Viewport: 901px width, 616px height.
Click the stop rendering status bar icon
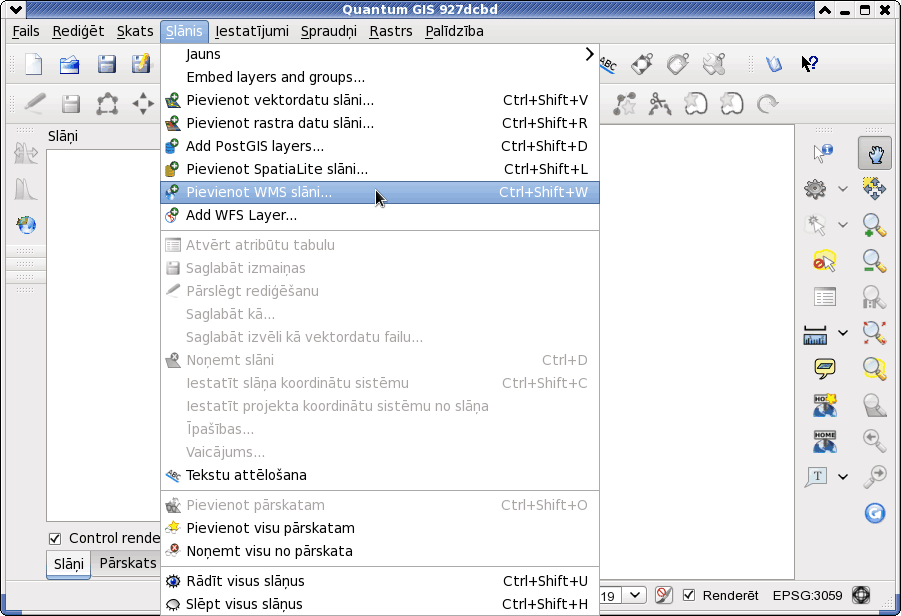pos(664,595)
